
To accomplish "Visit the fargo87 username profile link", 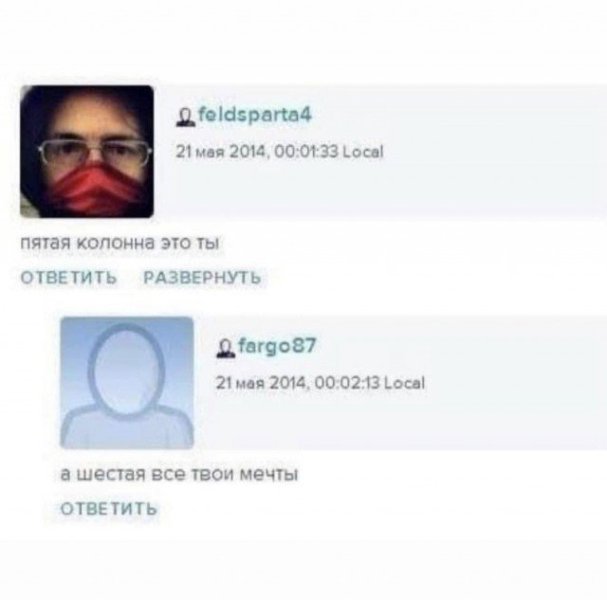I will coord(277,346).
